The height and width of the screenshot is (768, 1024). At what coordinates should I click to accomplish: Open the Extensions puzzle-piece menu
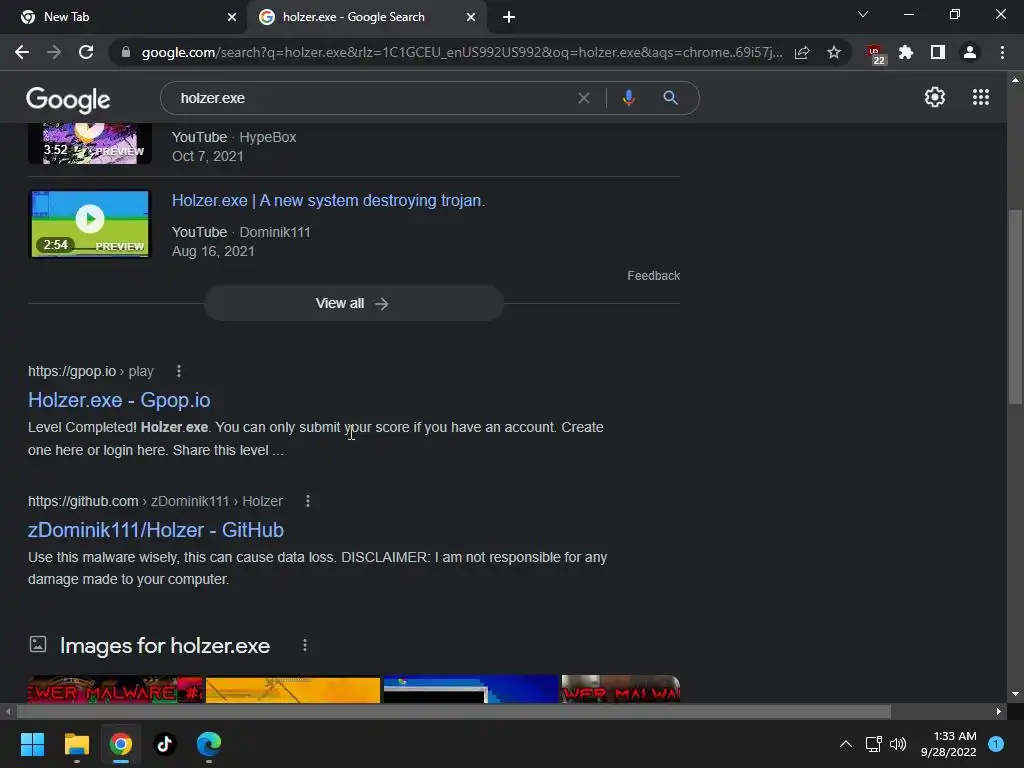coord(906,52)
